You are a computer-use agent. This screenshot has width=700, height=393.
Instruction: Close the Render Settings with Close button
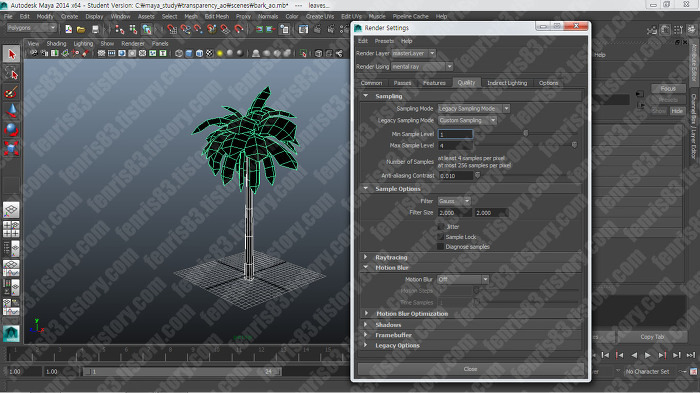(x=471, y=369)
